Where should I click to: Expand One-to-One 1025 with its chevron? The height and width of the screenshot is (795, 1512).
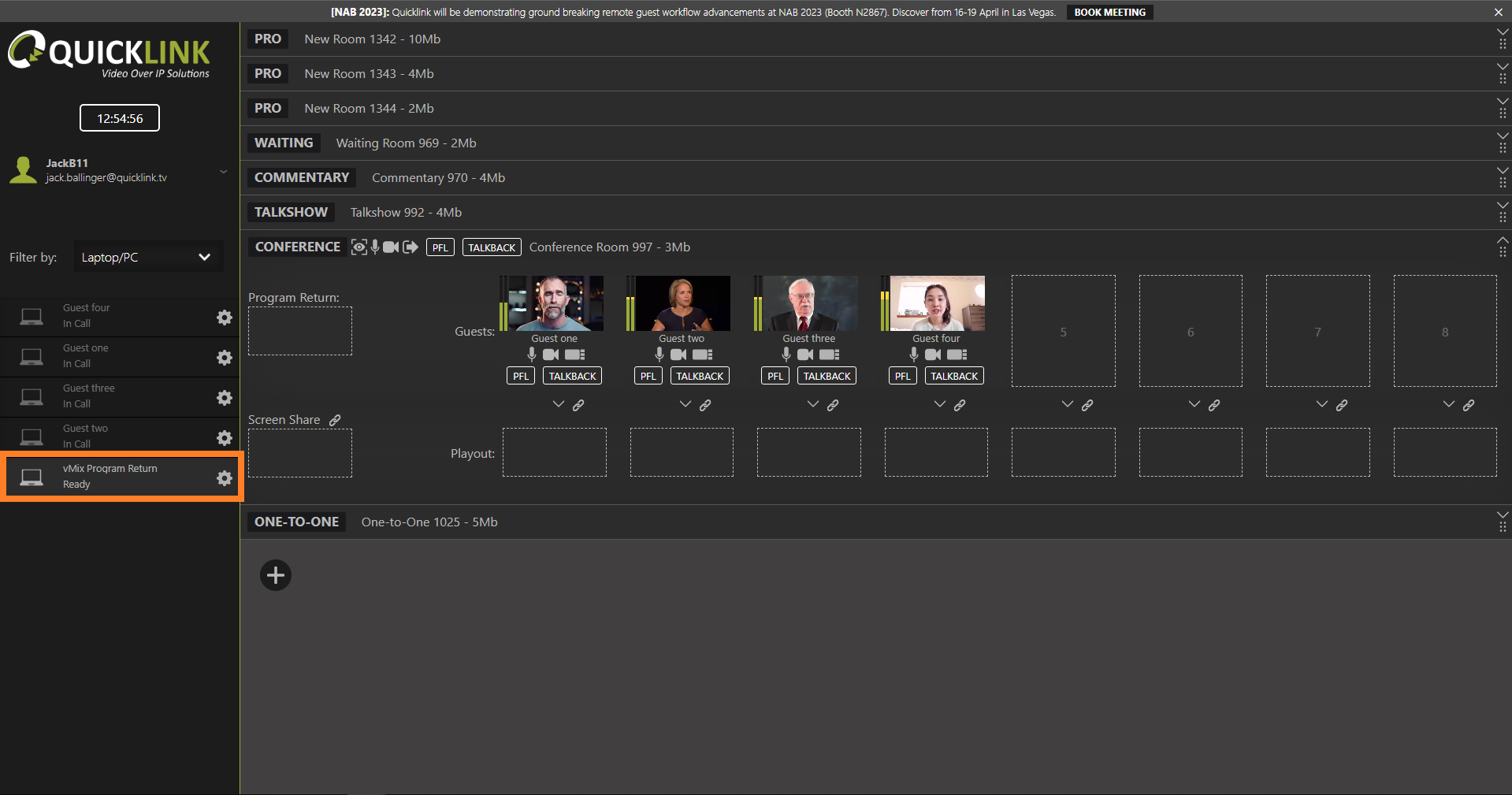point(1503,515)
